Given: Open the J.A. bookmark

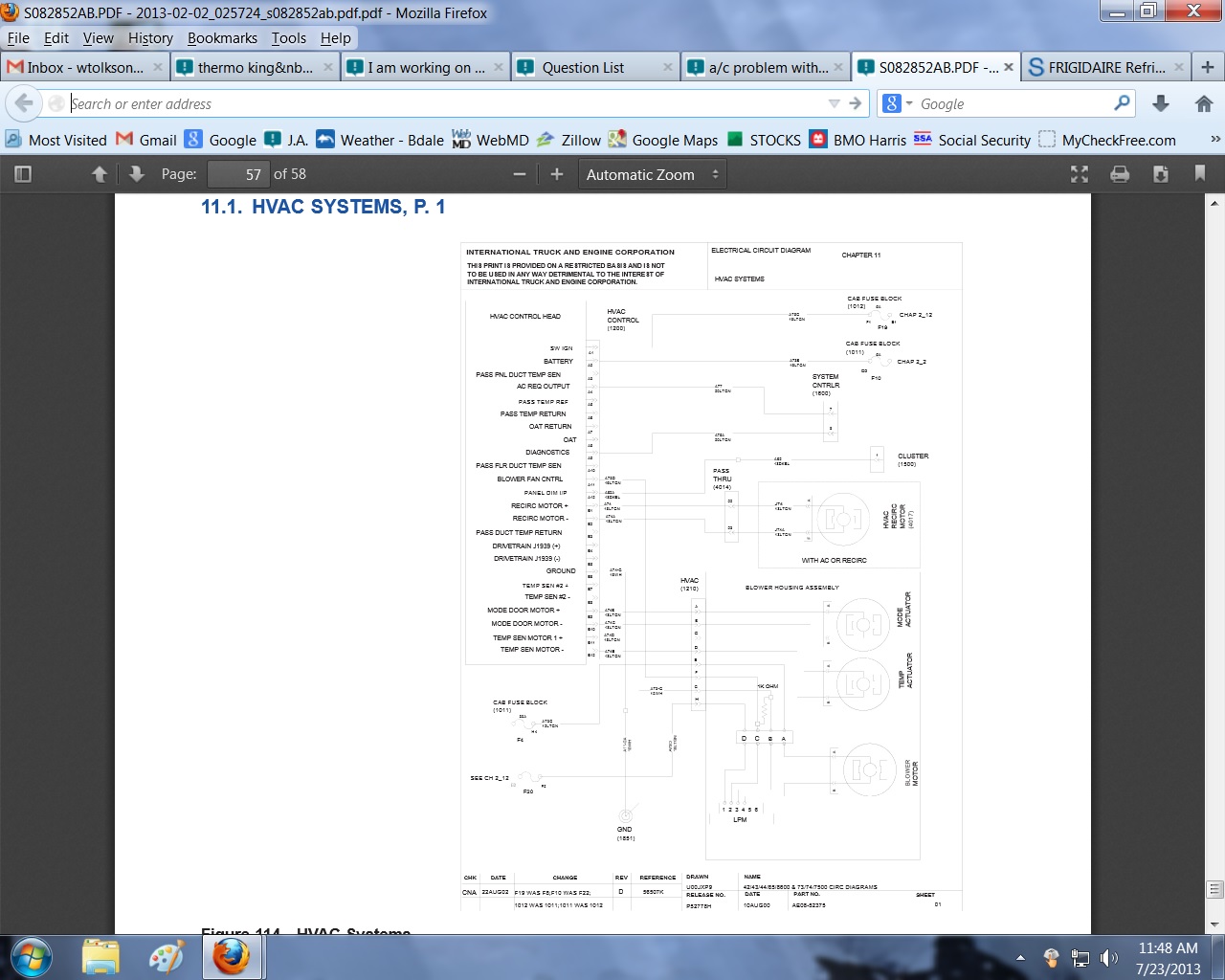Looking at the screenshot, I should click(x=286, y=140).
